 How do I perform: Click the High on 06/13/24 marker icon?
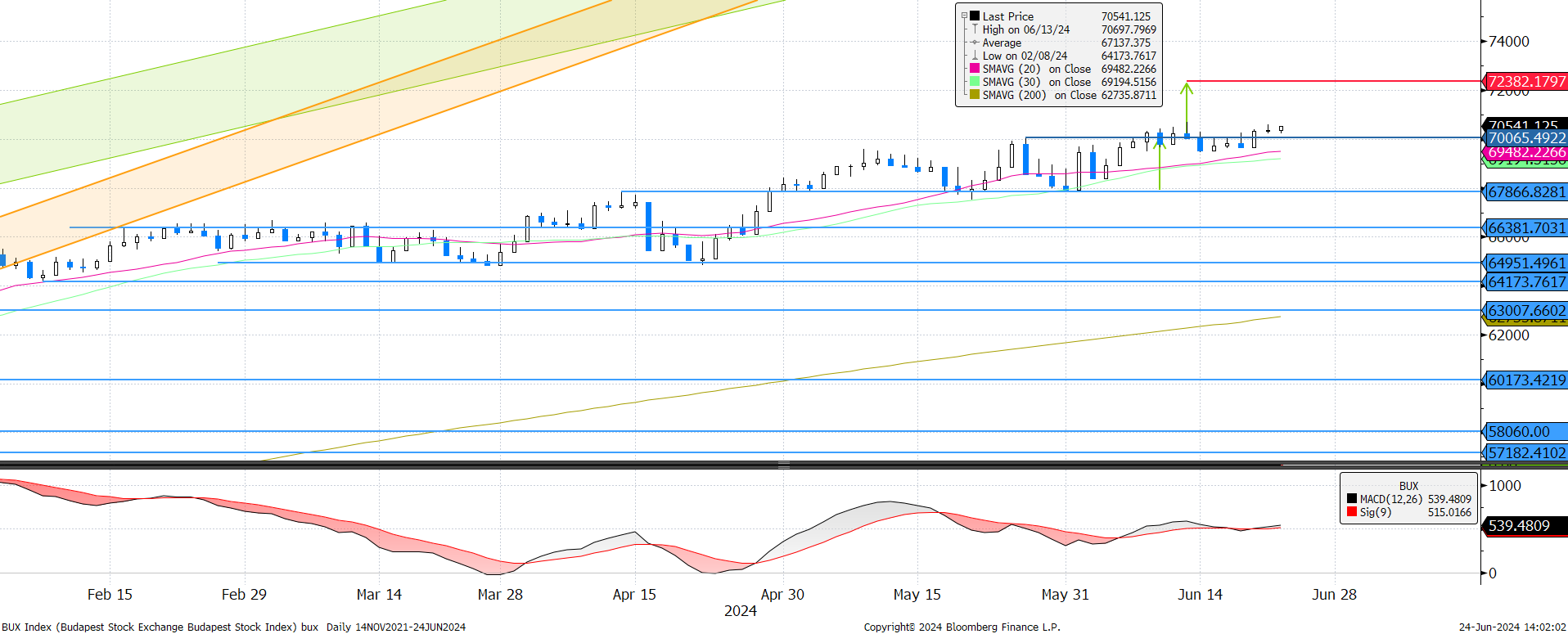pyautogui.click(x=975, y=29)
